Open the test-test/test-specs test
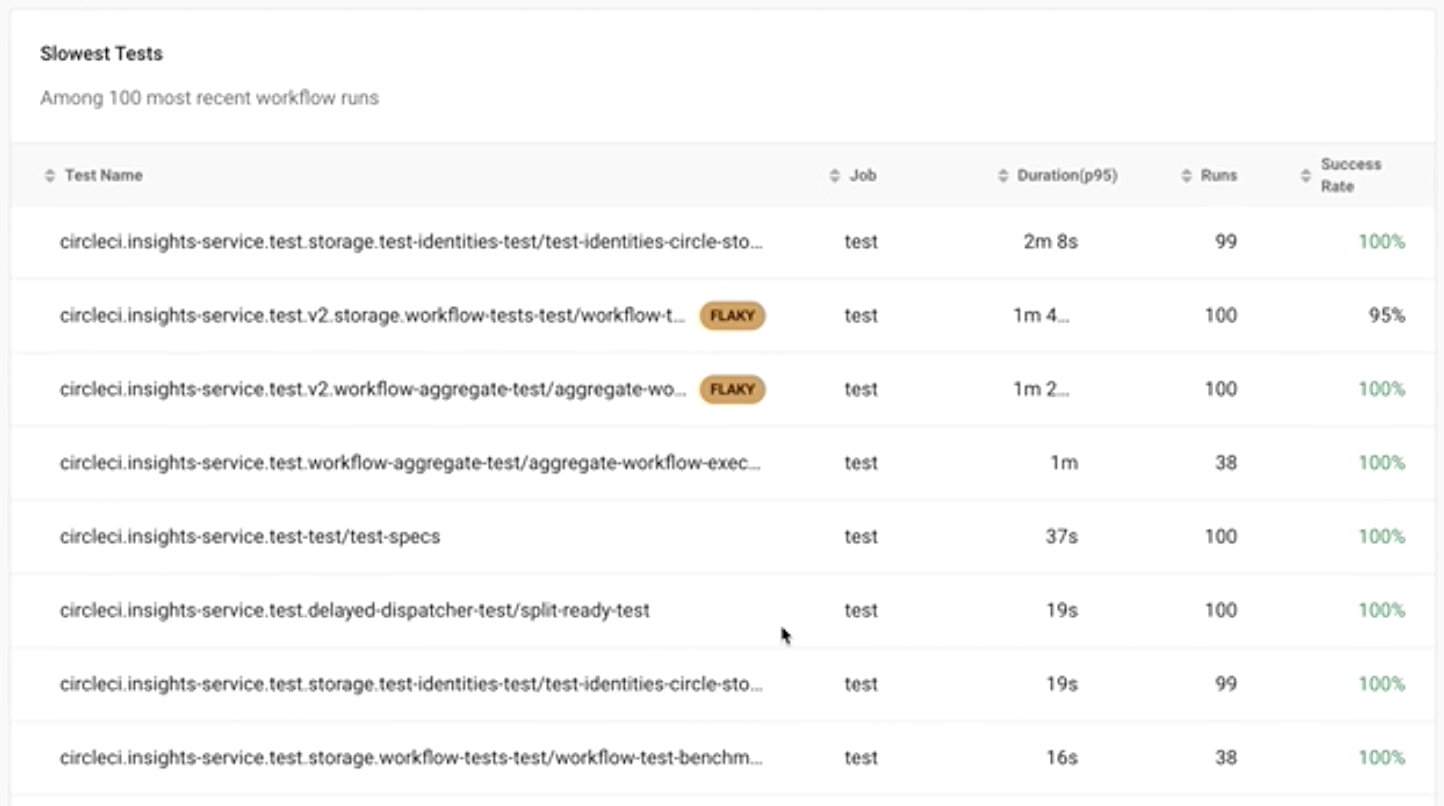Screen dimensions: 1444x806 pos(250,536)
